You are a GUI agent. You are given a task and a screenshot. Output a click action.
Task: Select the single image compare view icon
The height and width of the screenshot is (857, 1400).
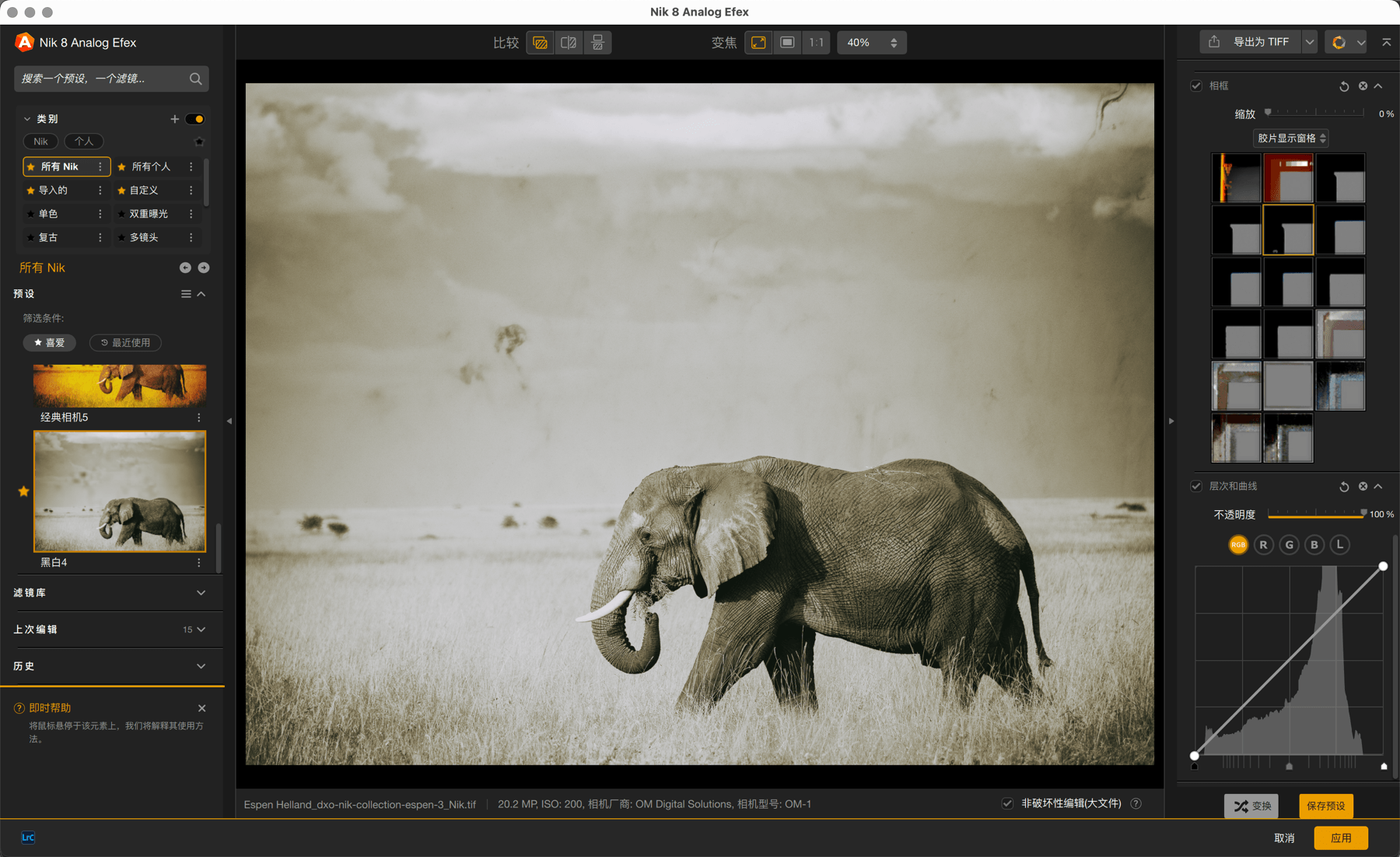coord(541,43)
